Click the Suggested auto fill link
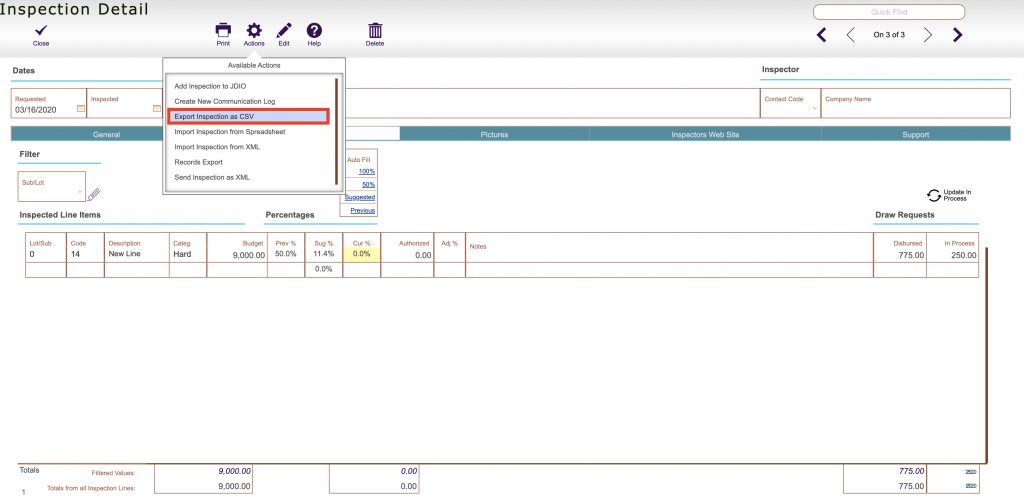1024x503 pixels. point(360,197)
